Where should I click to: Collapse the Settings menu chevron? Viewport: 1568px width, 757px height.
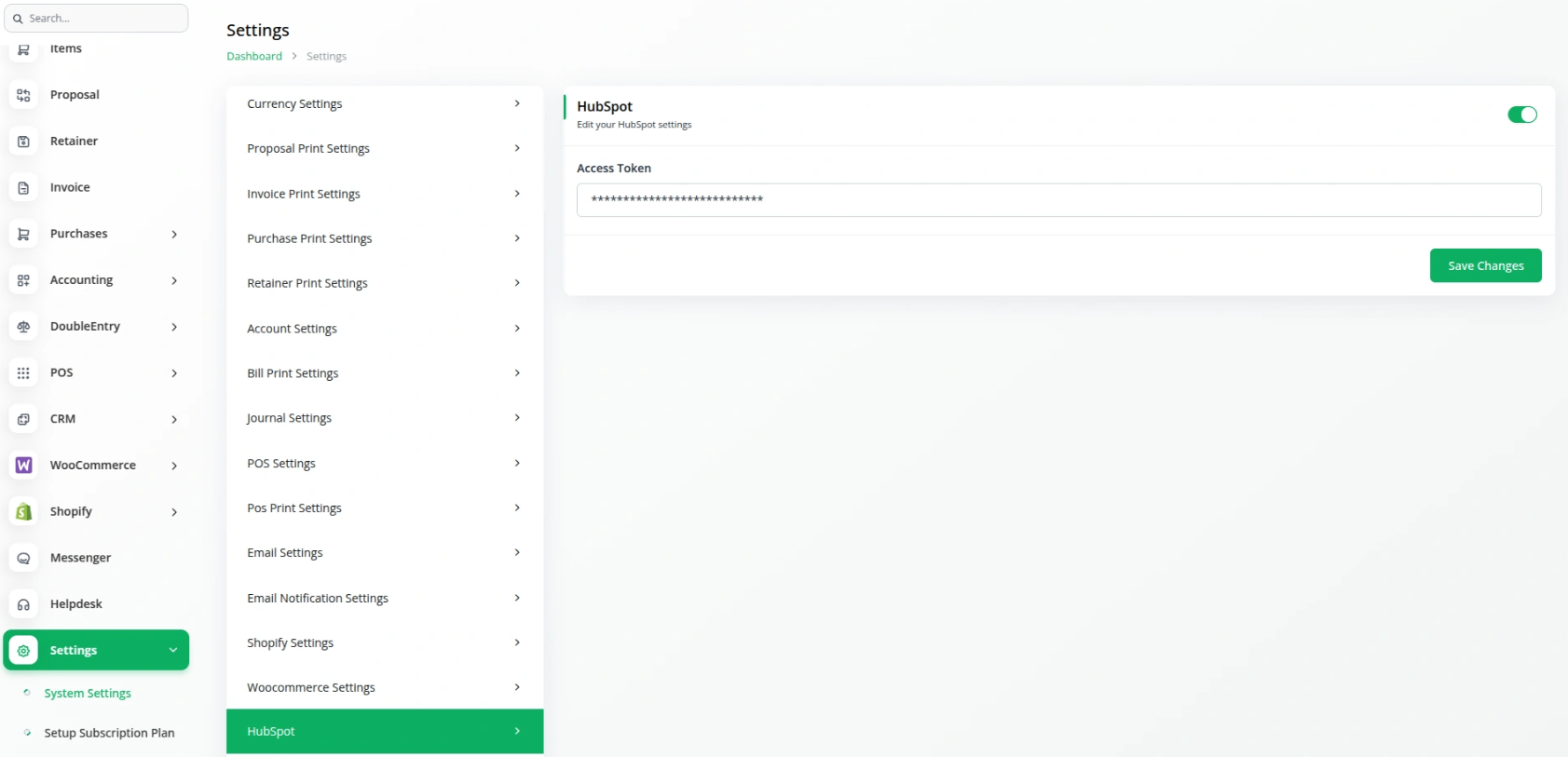point(173,650)
